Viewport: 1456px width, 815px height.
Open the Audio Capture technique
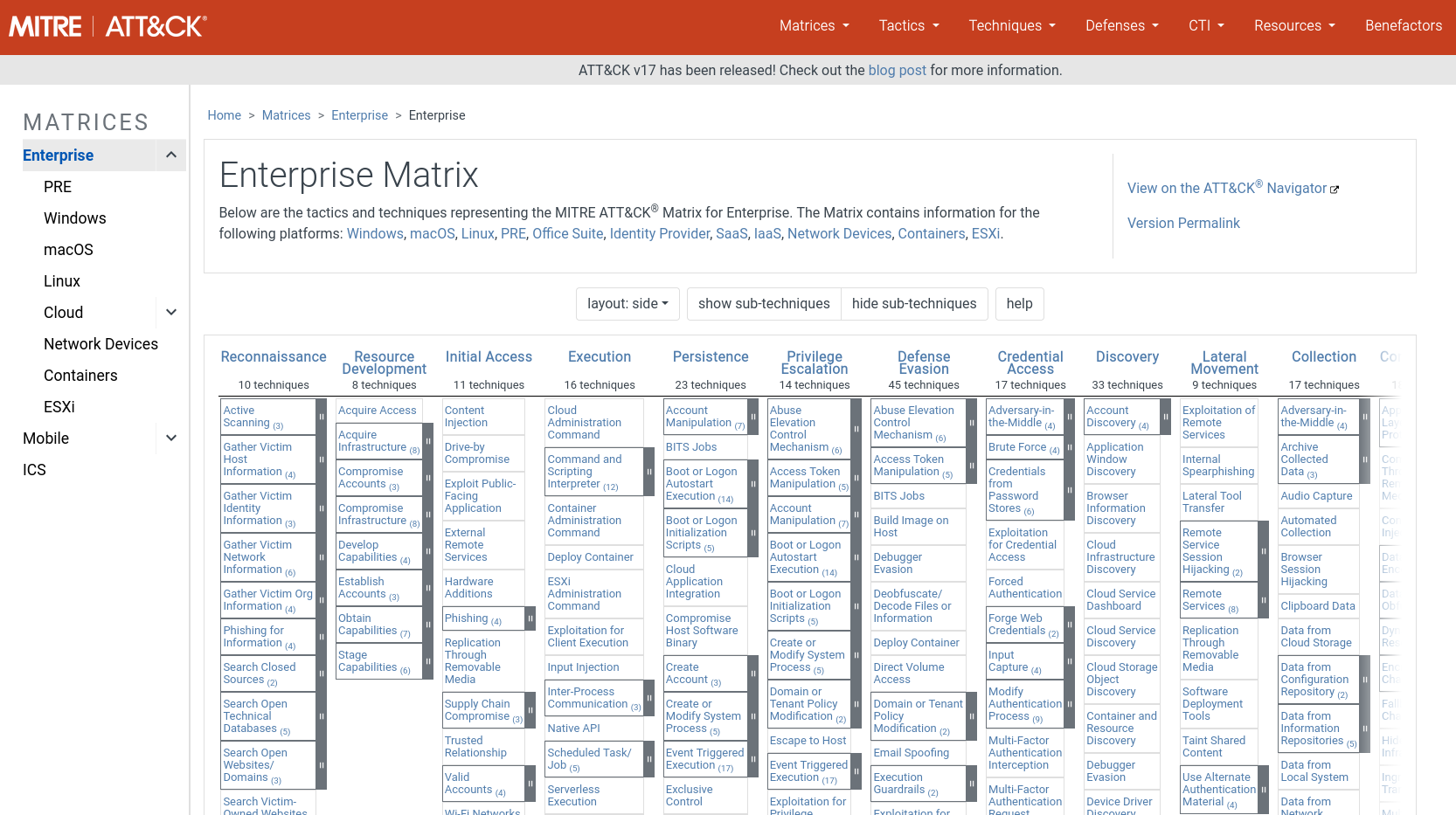point(1316,496)
